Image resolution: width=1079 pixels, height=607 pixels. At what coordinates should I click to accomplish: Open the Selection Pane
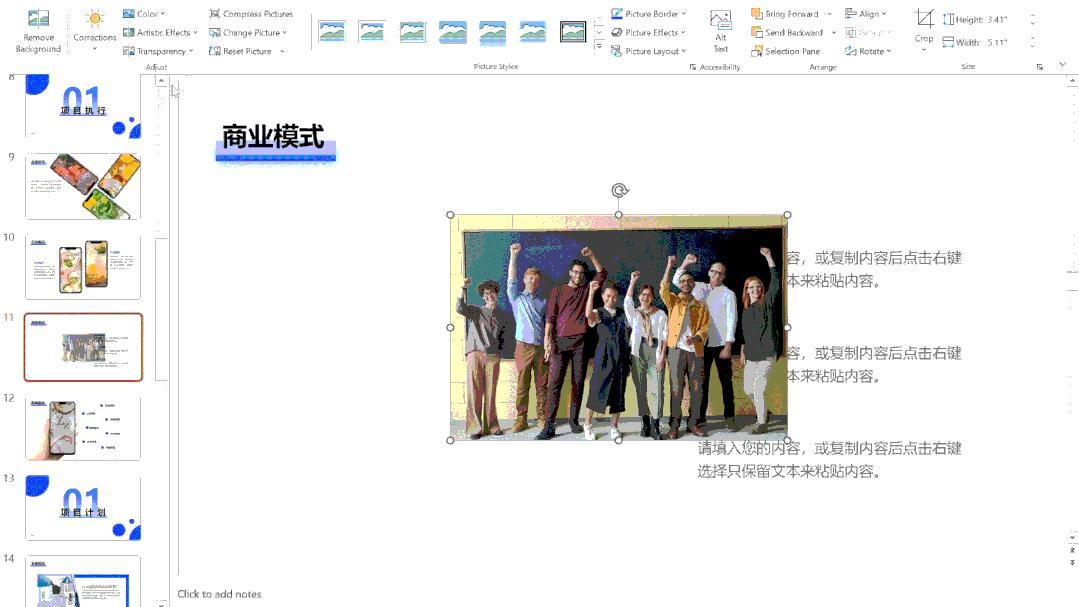pyautogui.click(x=785, y=50)
